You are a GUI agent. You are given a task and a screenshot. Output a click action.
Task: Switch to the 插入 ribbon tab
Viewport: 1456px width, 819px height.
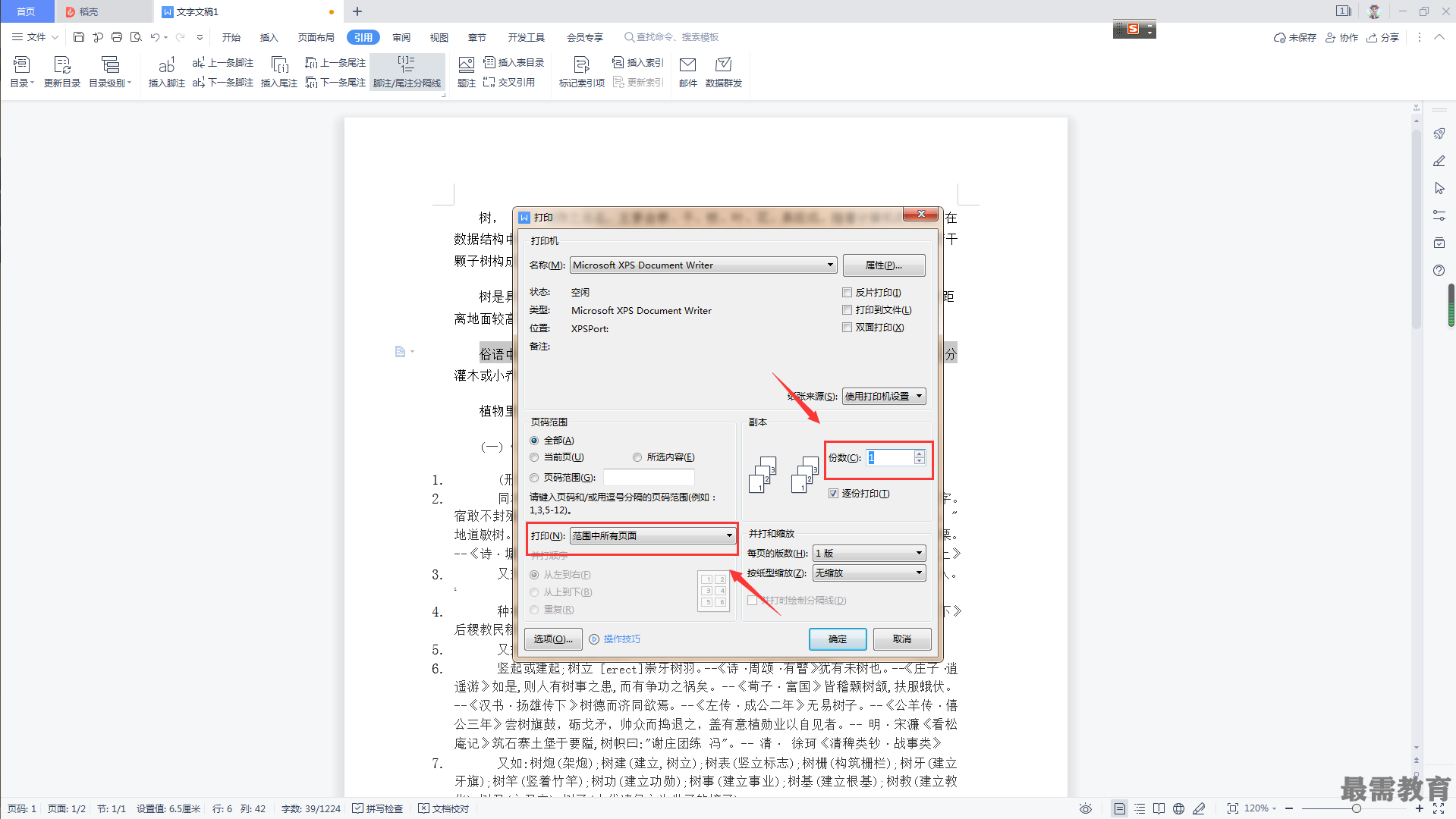pyautogui.click(x=269, y=37)
